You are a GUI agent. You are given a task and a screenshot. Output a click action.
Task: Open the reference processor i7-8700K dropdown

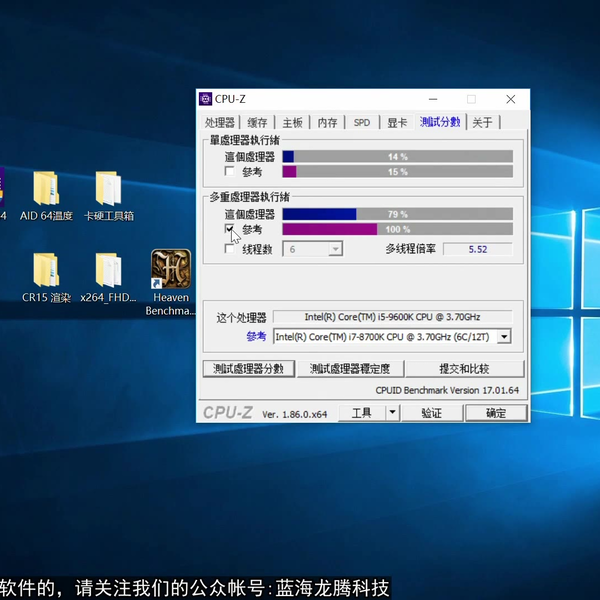(504, 337)
